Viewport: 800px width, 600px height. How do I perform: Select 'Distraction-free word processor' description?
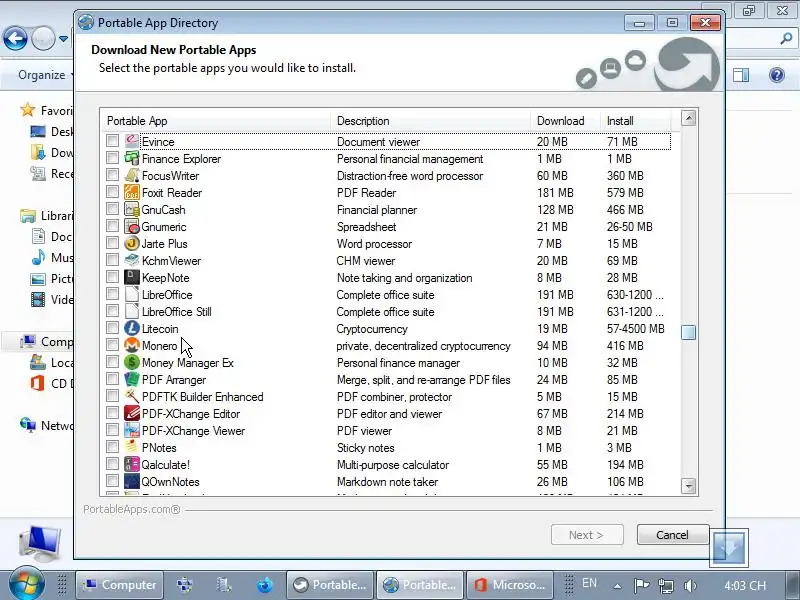coord(410,176)
